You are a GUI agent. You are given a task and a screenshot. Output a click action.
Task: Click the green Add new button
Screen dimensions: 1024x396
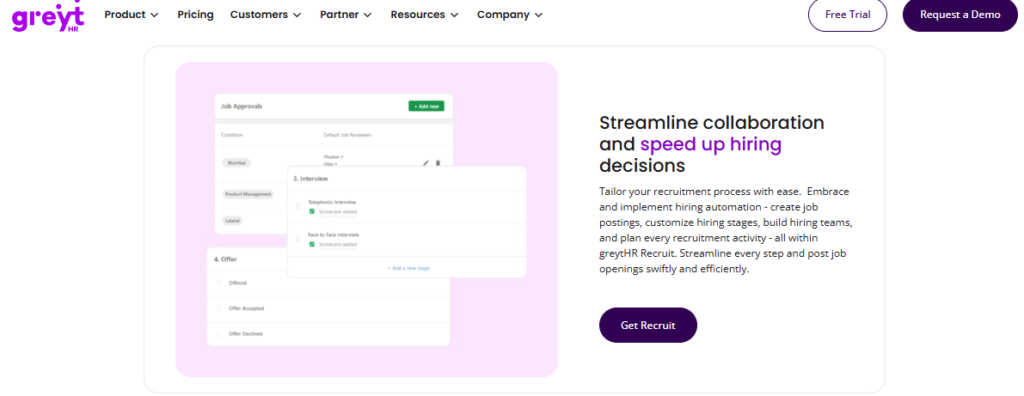coord(426,106)
